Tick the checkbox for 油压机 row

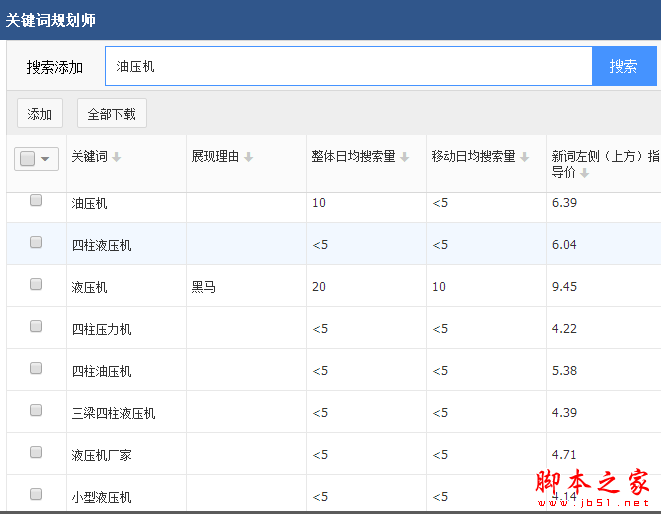(x=36, y=200)
